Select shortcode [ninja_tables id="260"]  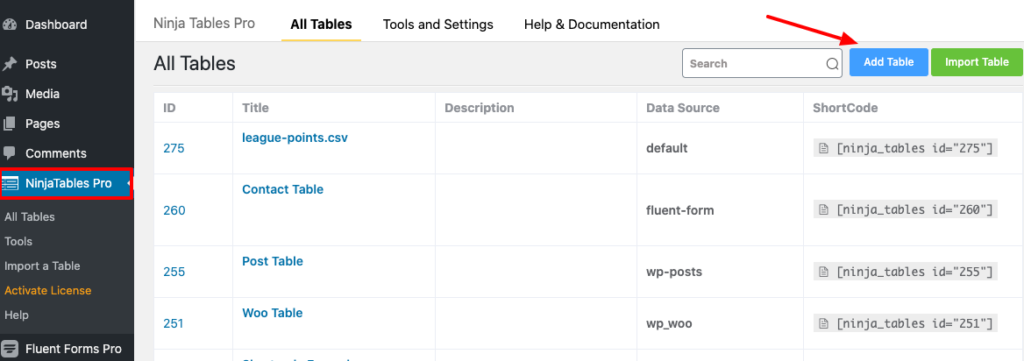[914, 210]
